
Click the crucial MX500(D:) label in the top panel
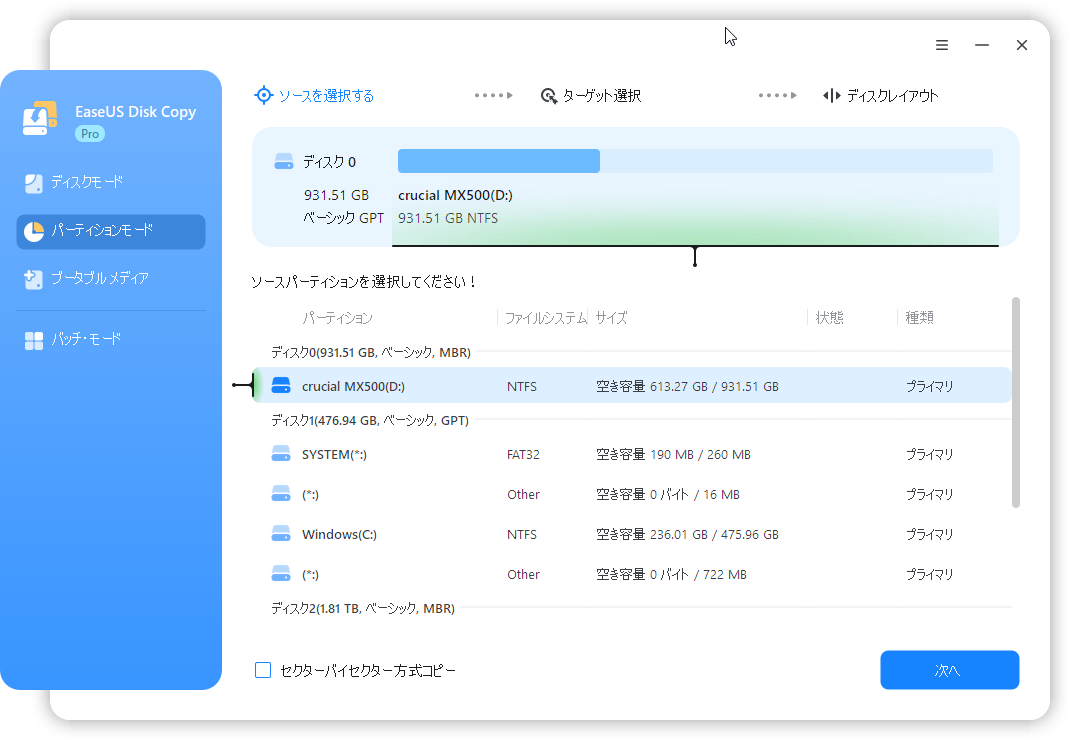pos(455,195)
